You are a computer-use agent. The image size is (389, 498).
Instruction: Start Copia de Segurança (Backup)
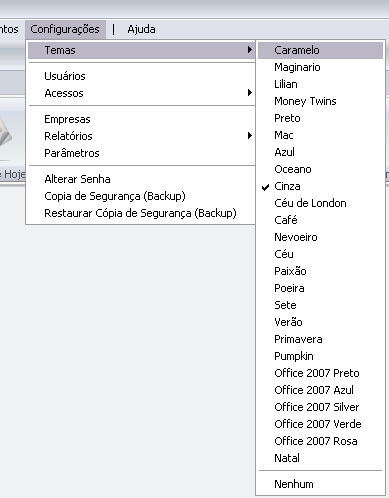coord(141,196)
